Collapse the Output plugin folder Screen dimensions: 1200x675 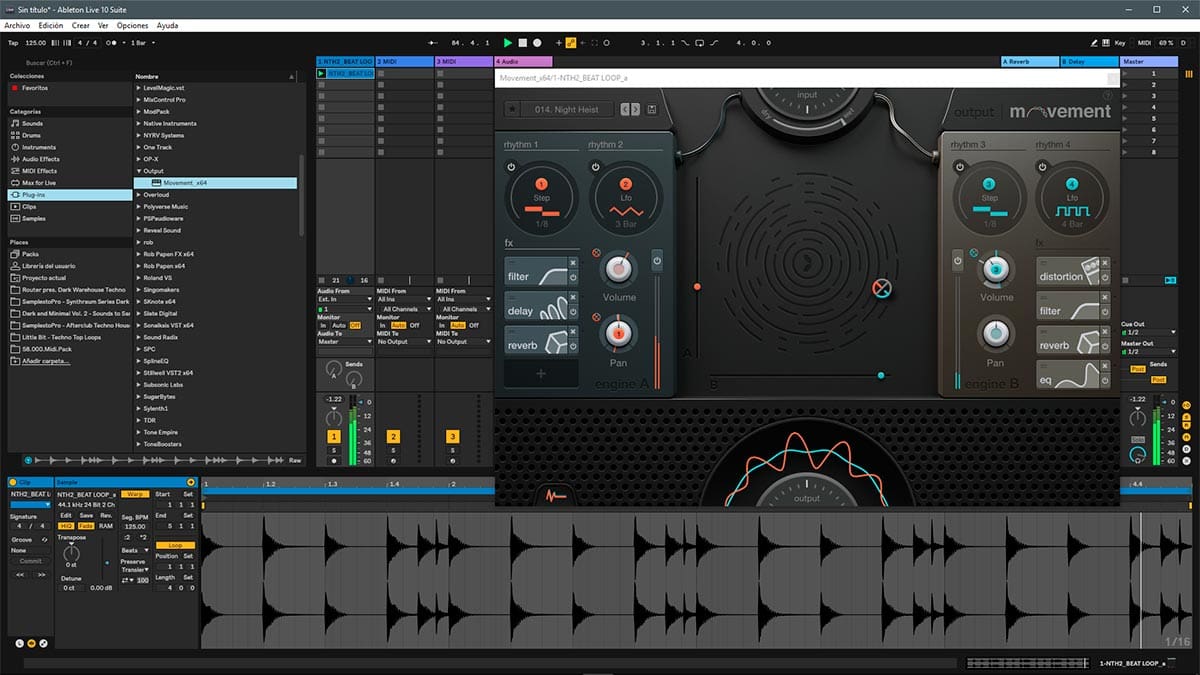(139, 171)
